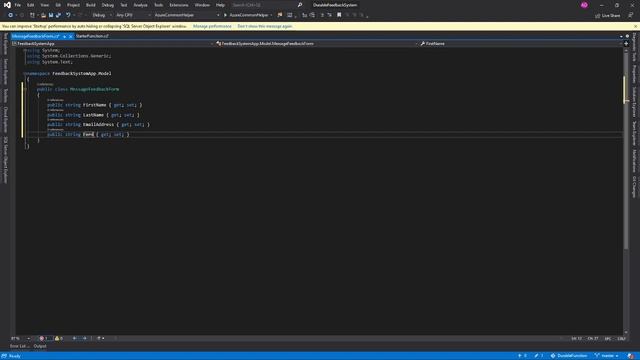Click the warning count icon in editor footer
Viewport: 640px width, 360px height.
(57, 338)
